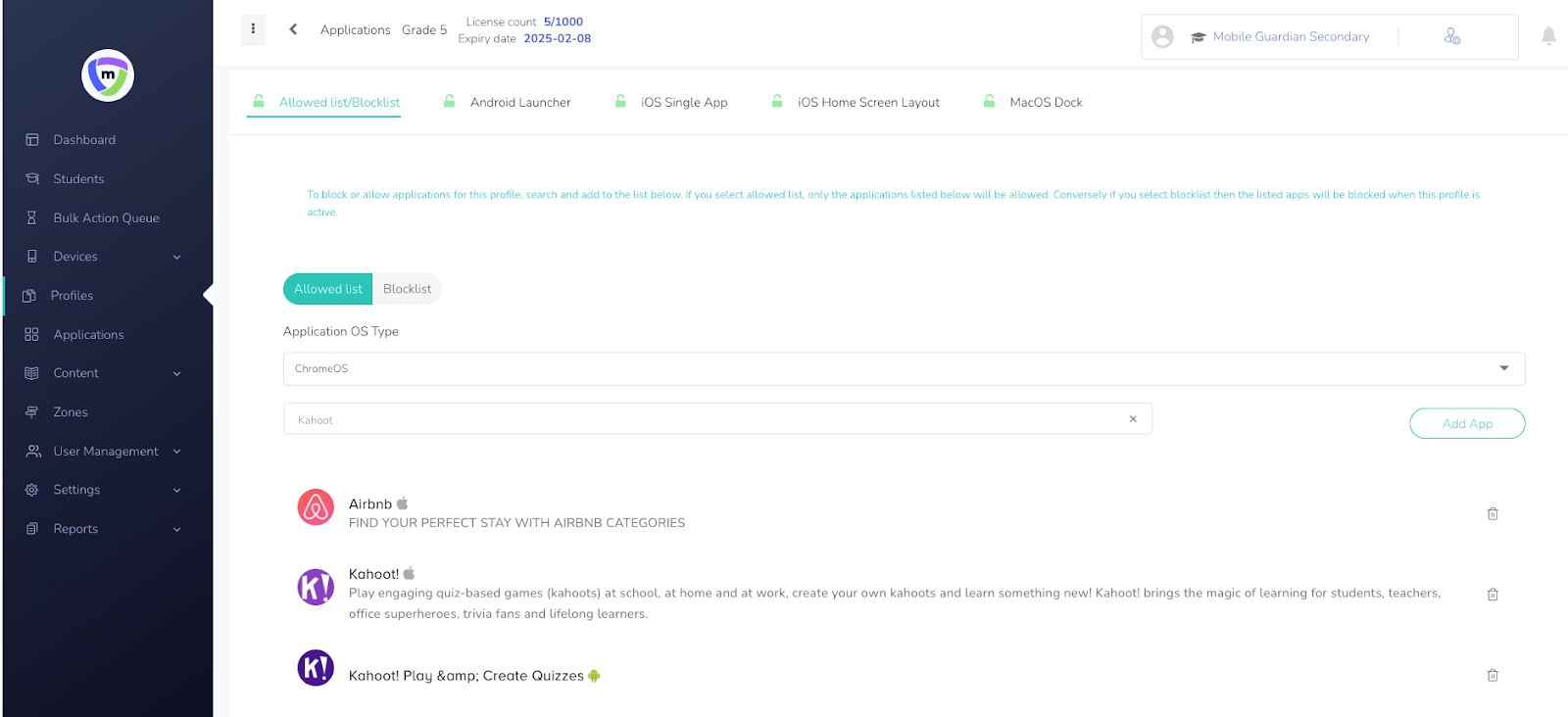The width and height of the screenshot is (1568, 717).
Task: Open the notifications bell
Action: coord(1548,36)
